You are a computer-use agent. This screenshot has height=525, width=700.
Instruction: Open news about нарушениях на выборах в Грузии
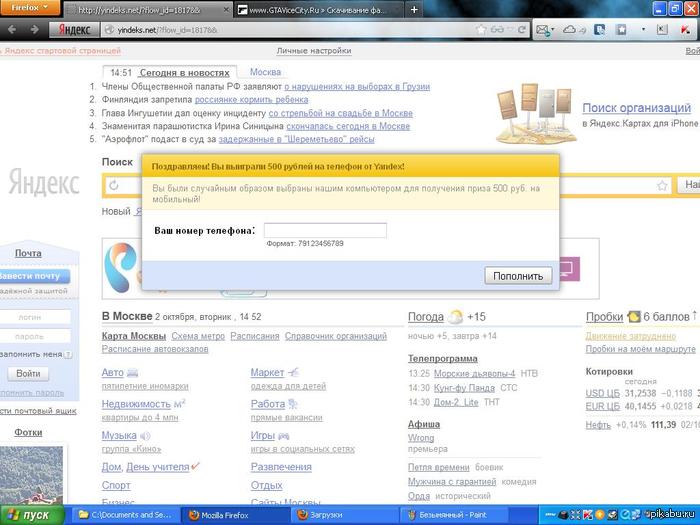click(x=357, y=87)
